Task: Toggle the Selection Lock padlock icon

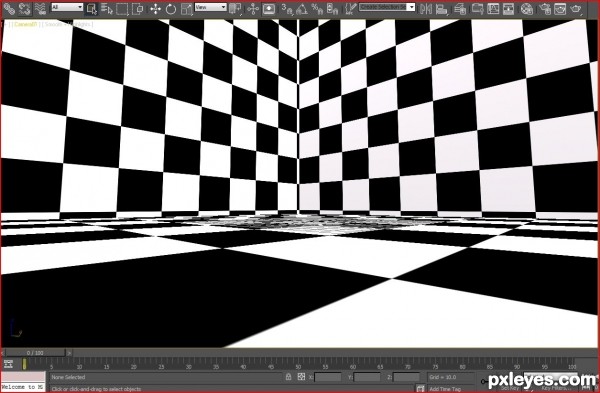Action: pos(289,377)
